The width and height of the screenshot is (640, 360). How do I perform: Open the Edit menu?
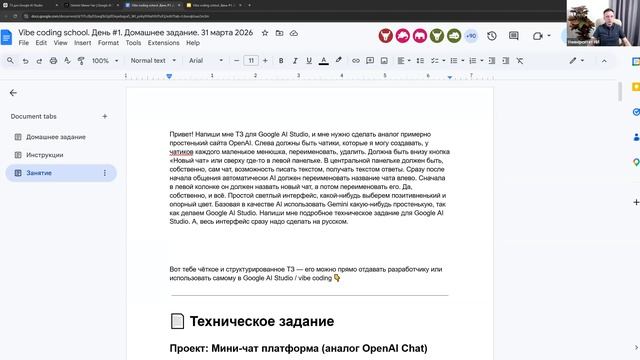coord(41,43)
